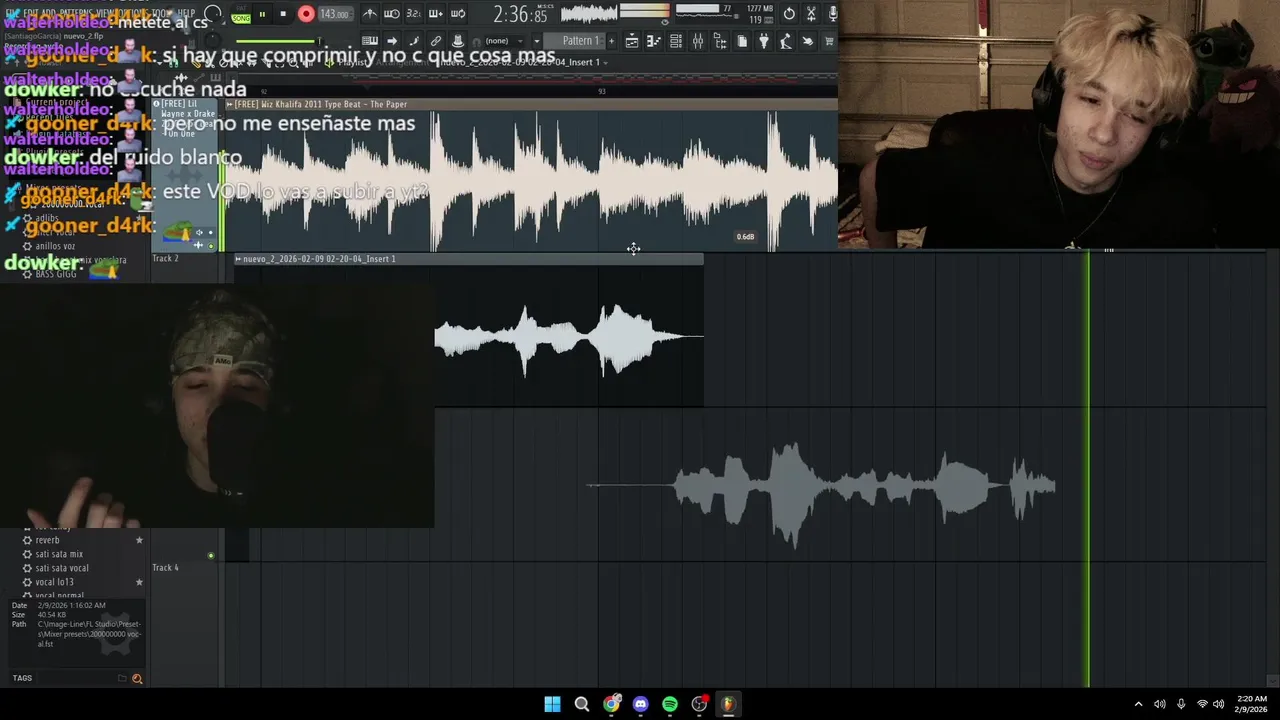The width and height of the screenshot is (1280, 720).
Task: Click the taskbar clock showing 2:20 AM
Action: pyautogui.click(x=1252, y=704)
